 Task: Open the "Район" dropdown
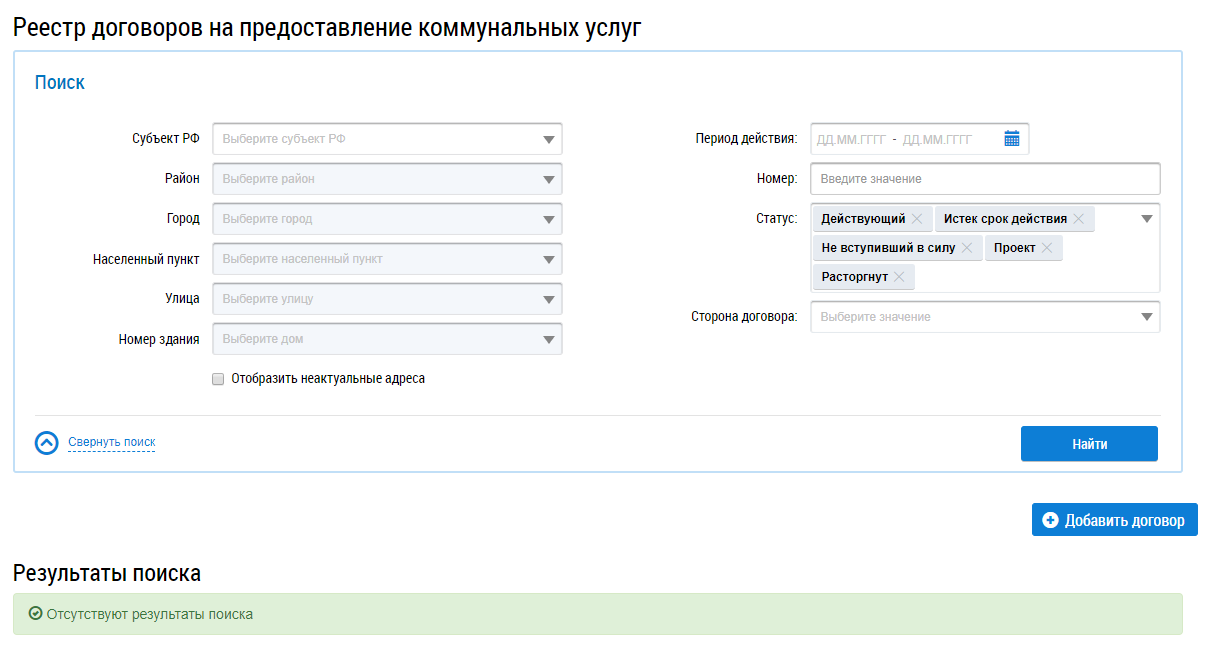(387, 179)
